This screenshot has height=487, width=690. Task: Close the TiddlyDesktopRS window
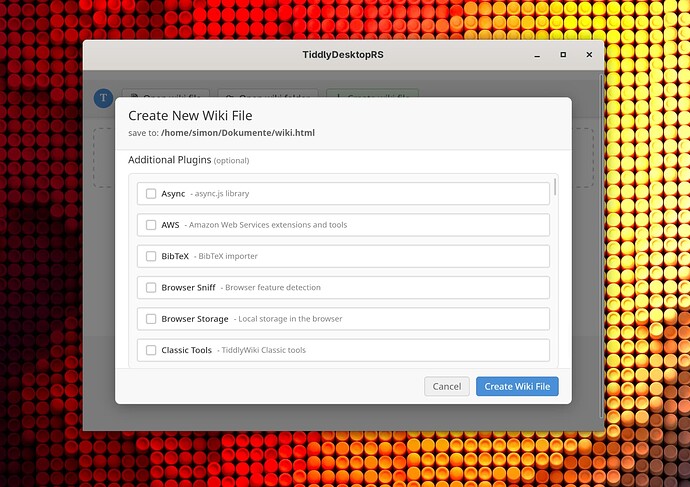point(589,55)
